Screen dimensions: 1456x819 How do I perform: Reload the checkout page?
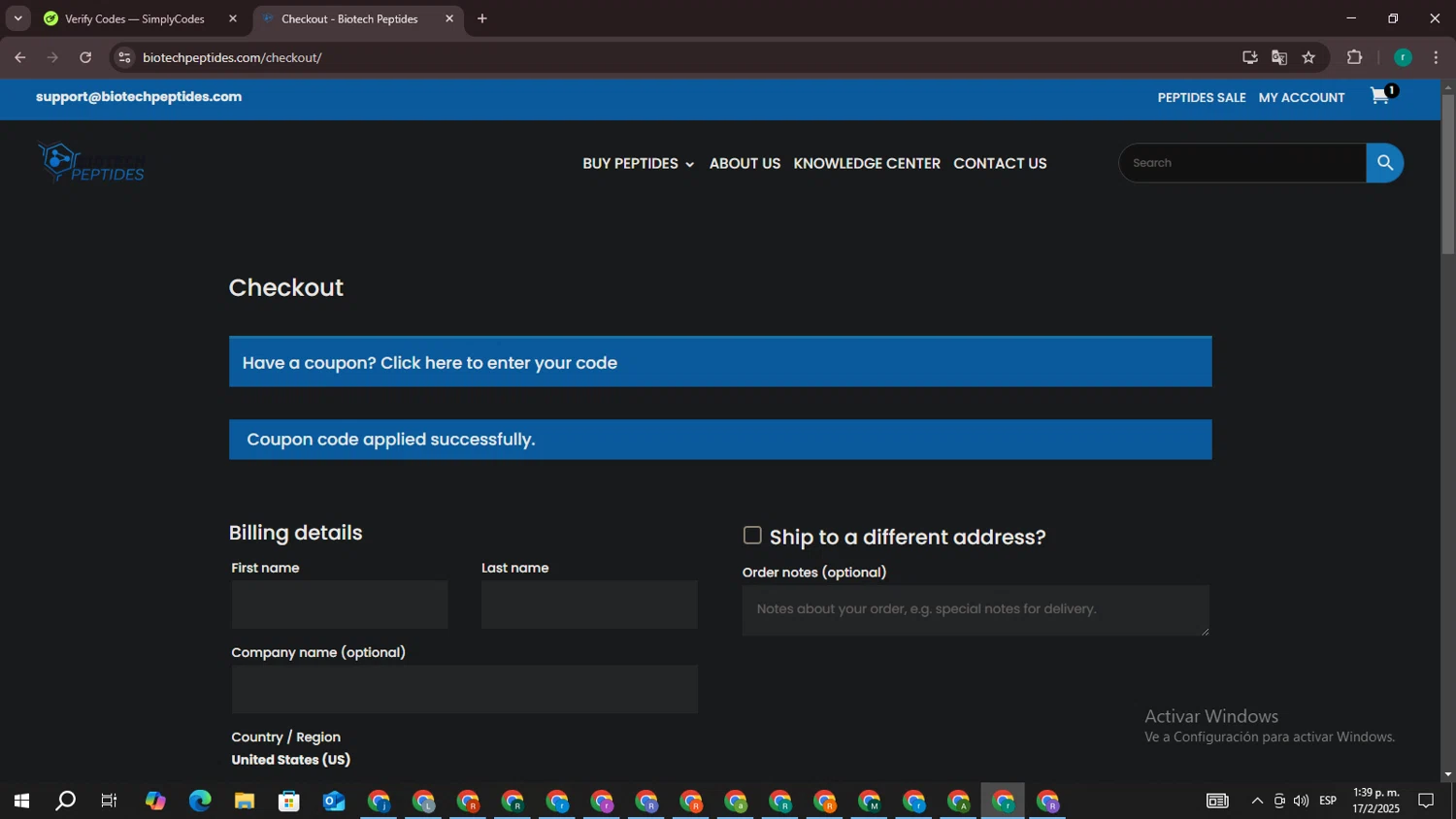(x=85, y=57)
